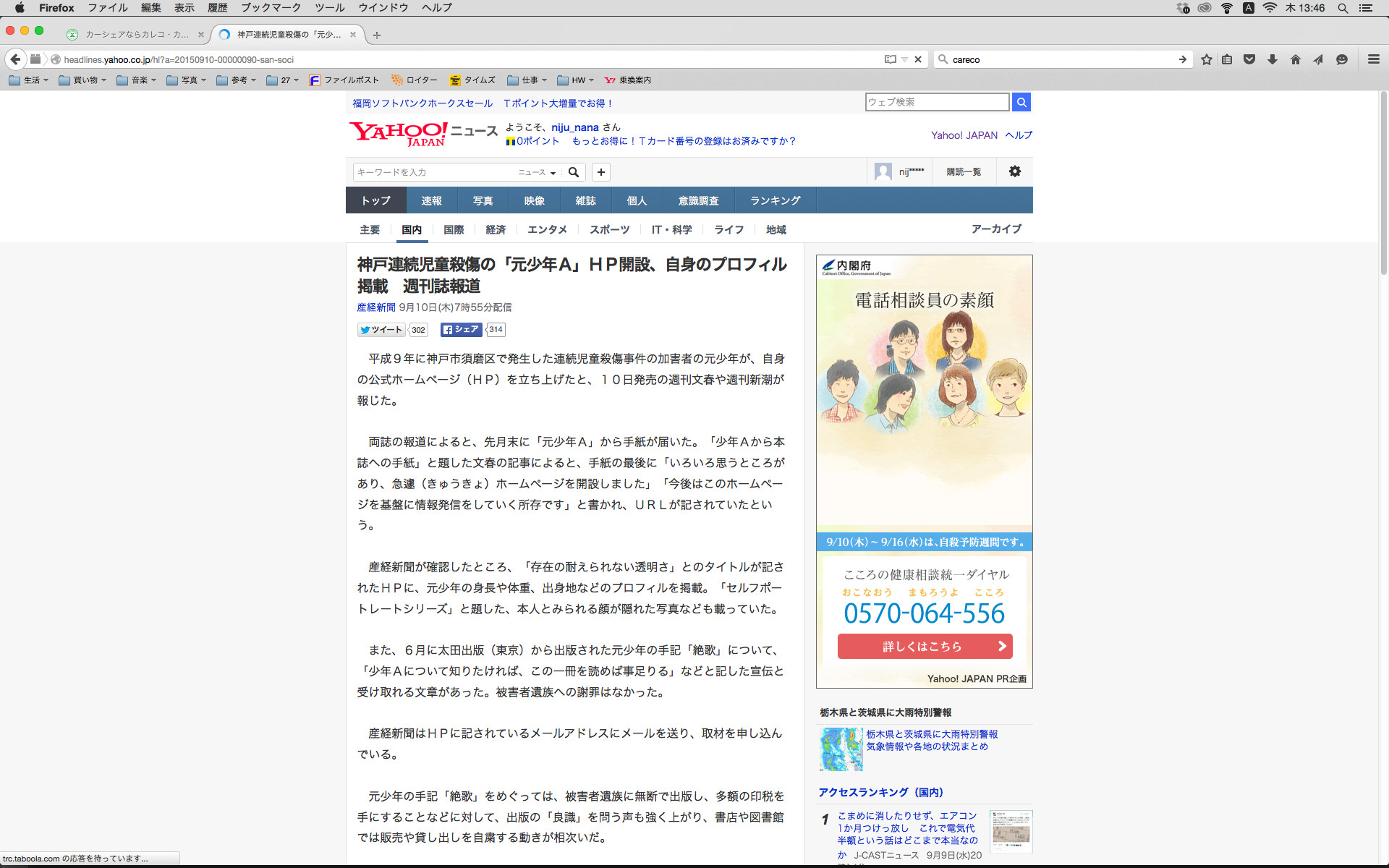Image resolution: width=1389 pixels, height=868 pixels.
Task: Switch to the ランキング navigation tab
Action: 775,200
